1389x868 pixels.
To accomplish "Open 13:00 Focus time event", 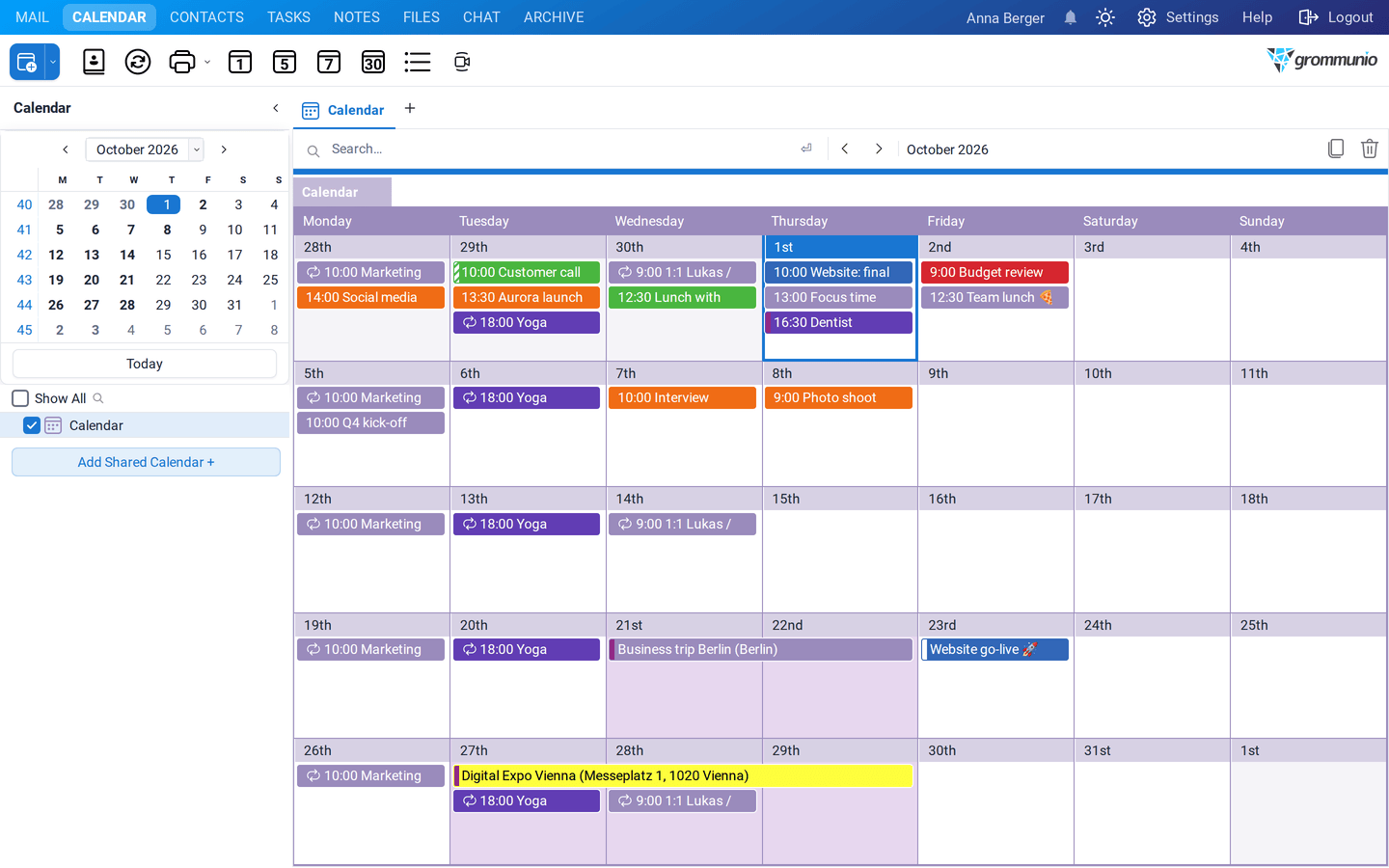I will (x=838, y=297).
